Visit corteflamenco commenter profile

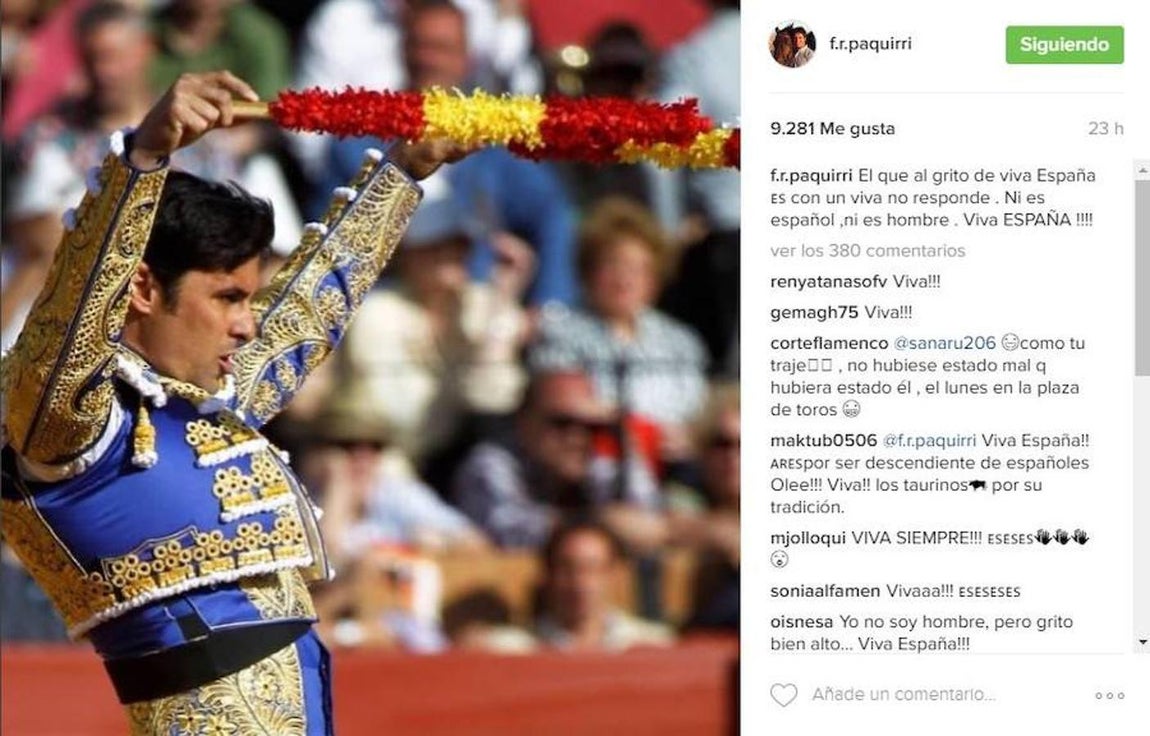(x=829, y=343)
